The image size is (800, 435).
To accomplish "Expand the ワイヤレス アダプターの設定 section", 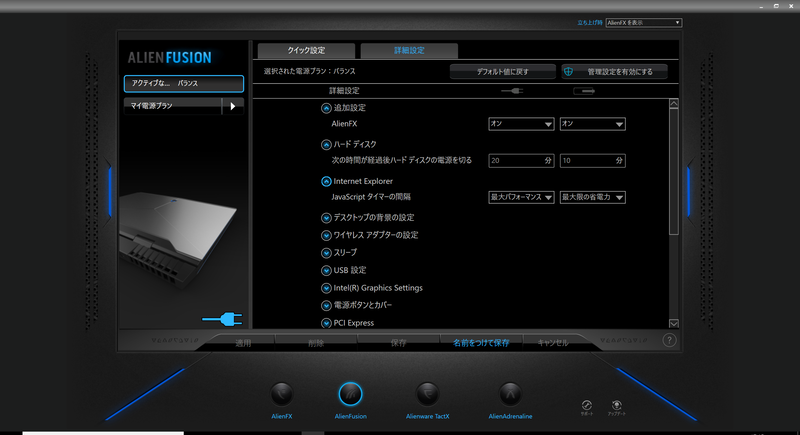I will coord(326,236).
